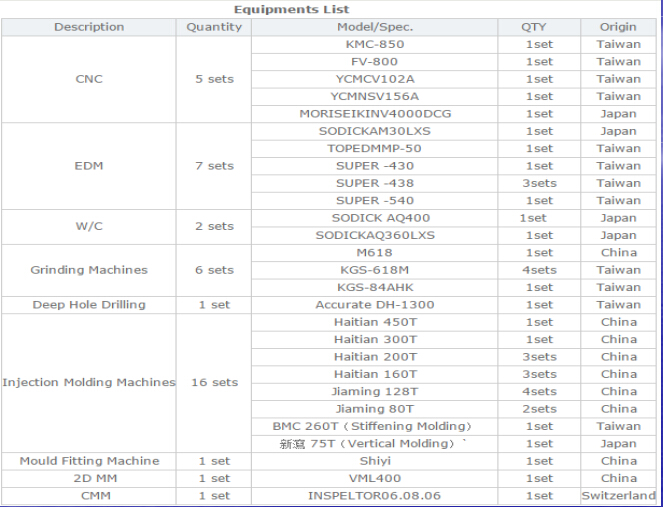Click 3sets in the SUPER -438 row
663x507 pixels.
539,183
